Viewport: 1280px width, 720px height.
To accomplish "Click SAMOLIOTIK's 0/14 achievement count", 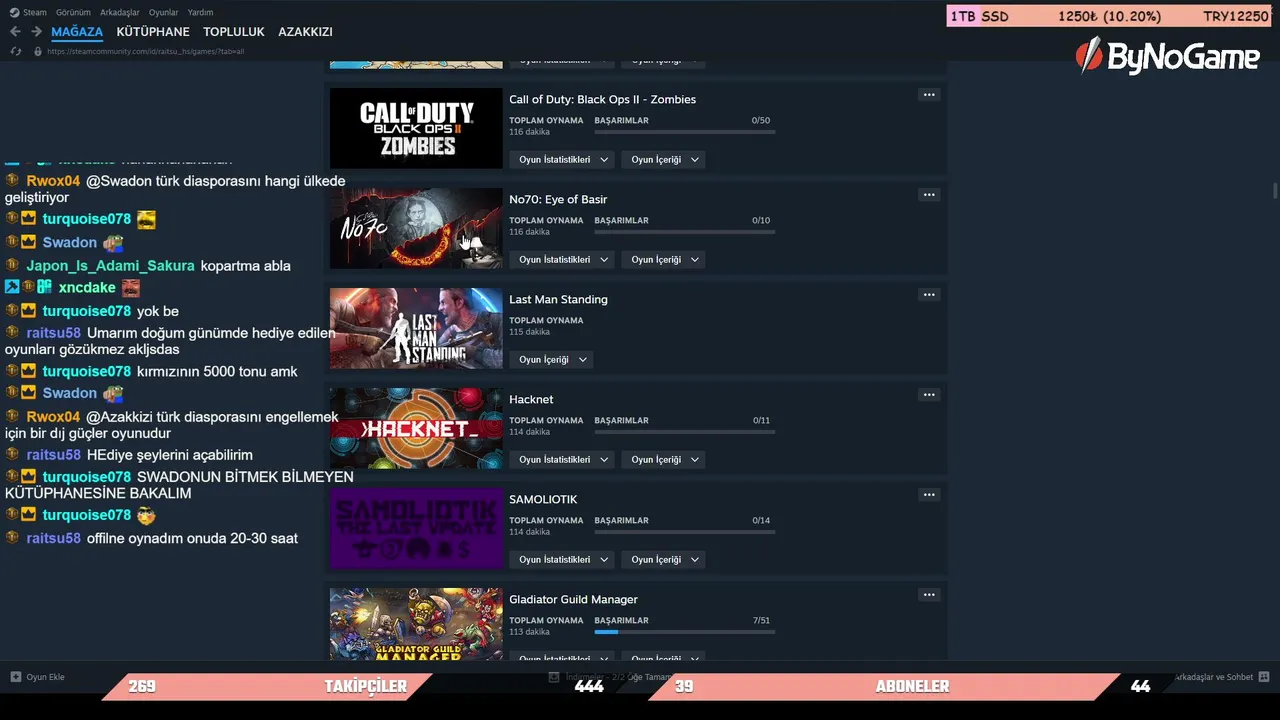I will (762, 520).
